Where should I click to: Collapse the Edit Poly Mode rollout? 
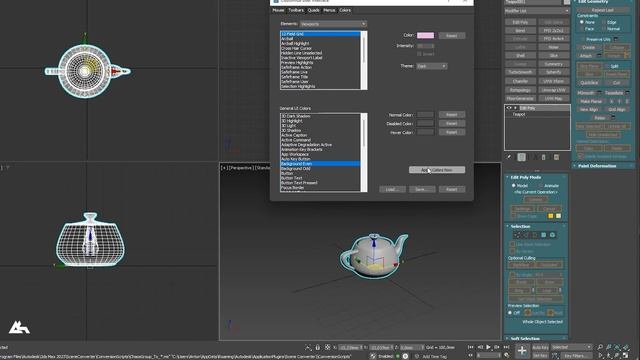point(525,178)
